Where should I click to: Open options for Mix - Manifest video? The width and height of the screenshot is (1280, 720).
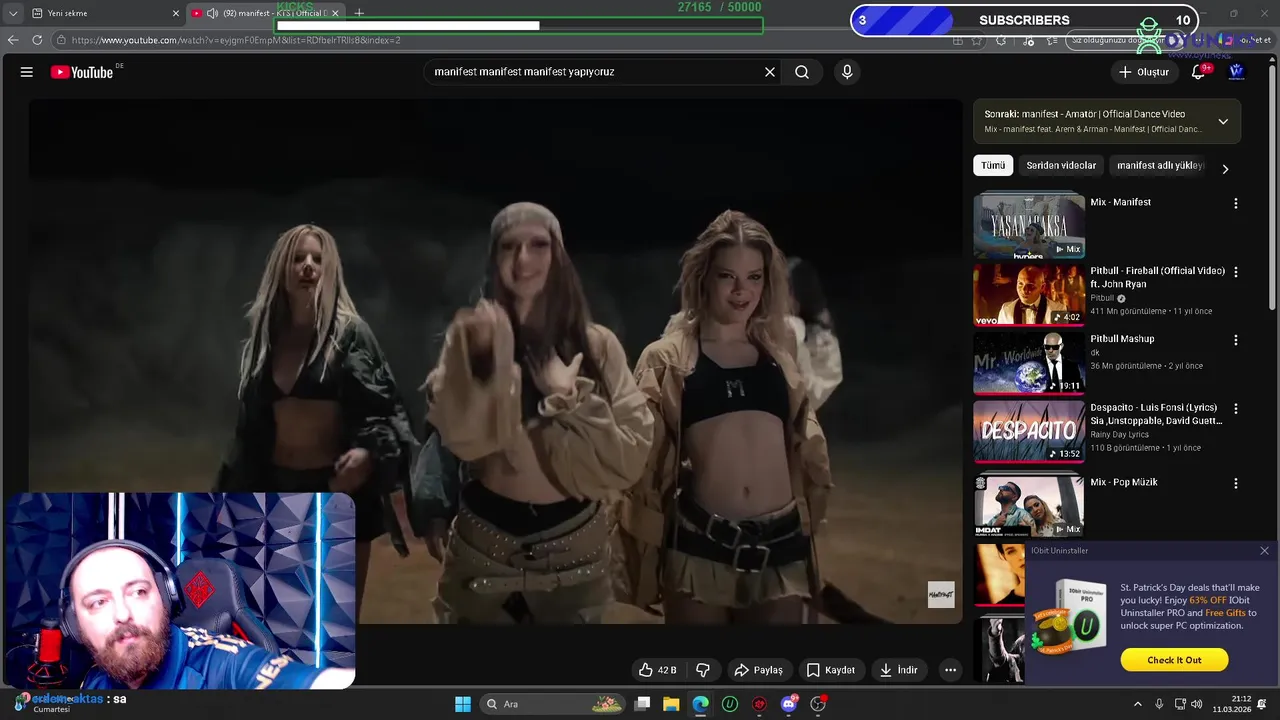pyautogui.click(x=1236, y=203)
